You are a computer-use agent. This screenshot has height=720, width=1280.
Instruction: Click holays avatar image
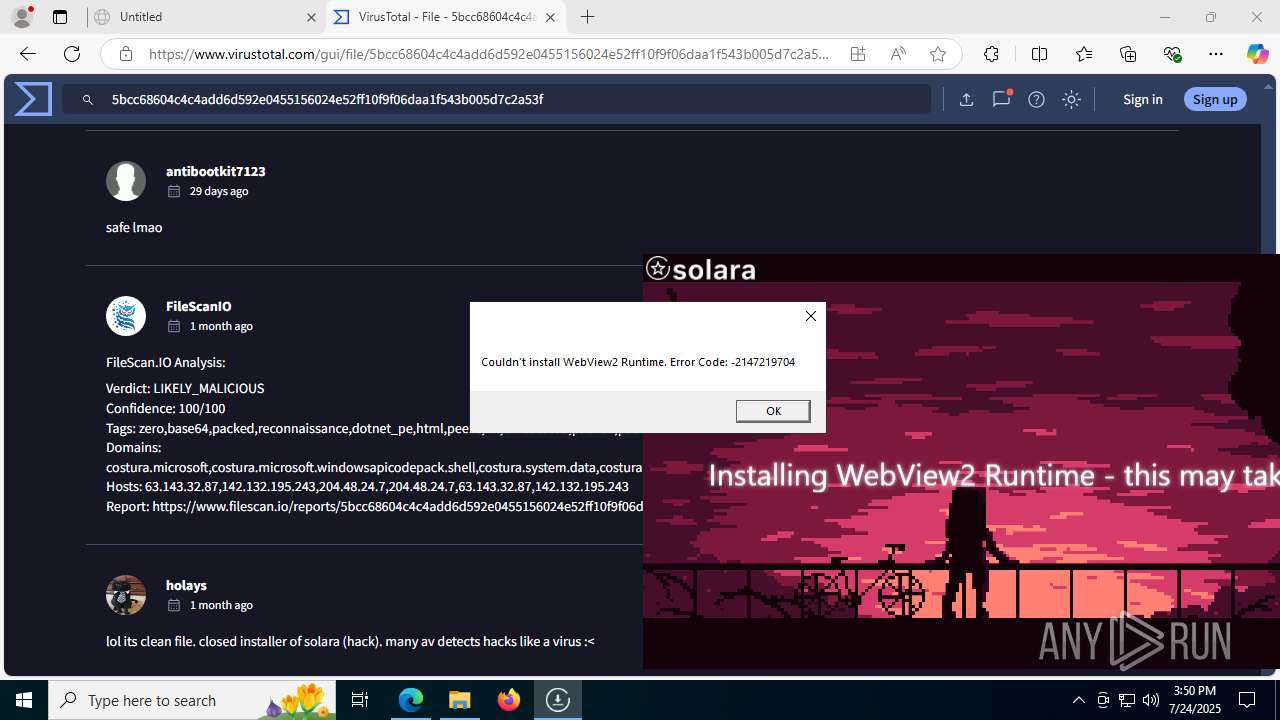(x=126, y=595)
